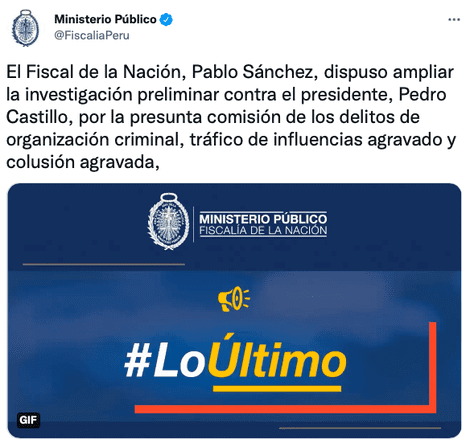Screen dimensions: 470x447
Task: Click the white 'Lo' part of the hashtag
Action: click(180, 361)
